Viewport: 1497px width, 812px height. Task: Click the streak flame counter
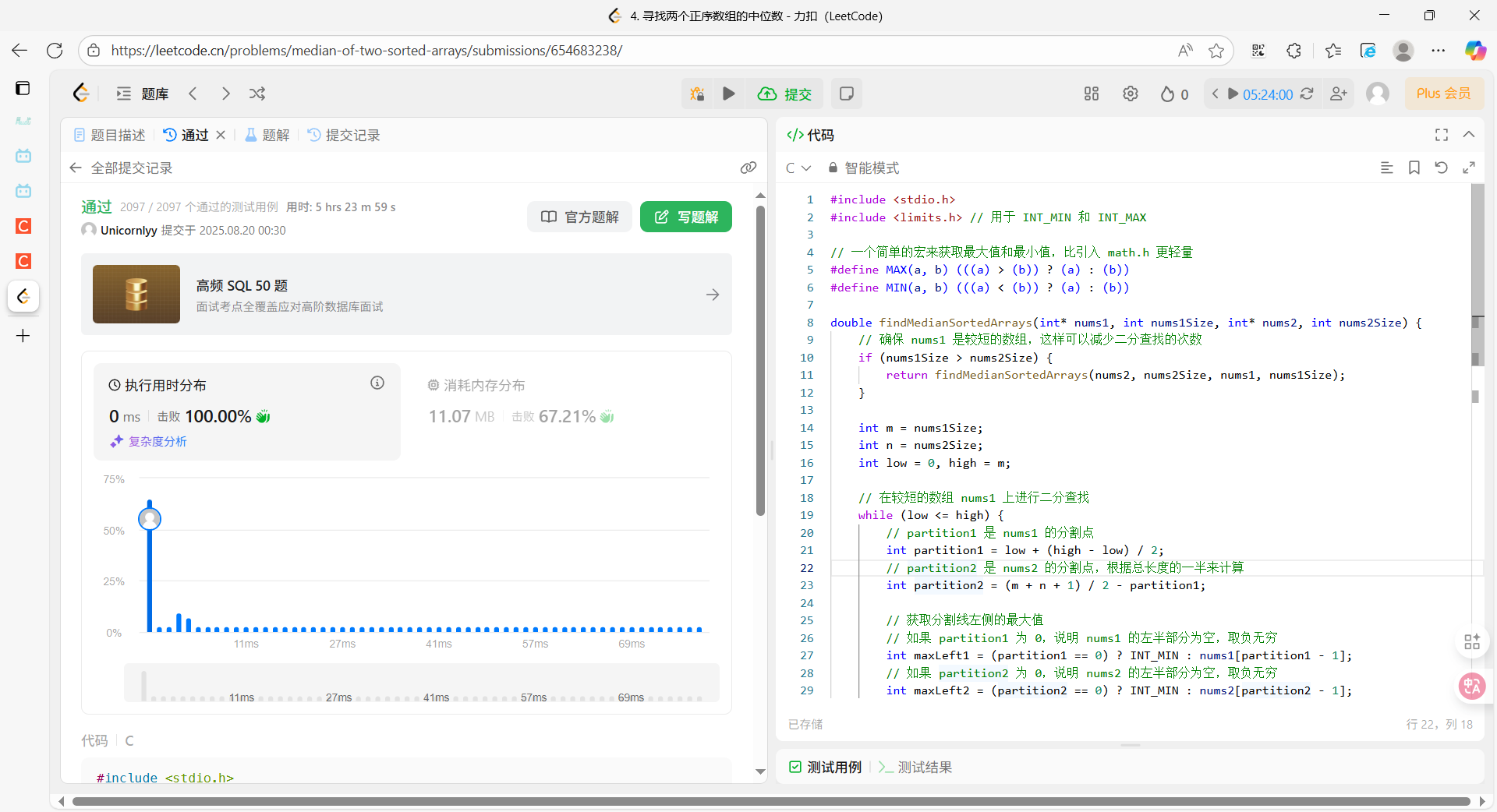point(1174,94)
